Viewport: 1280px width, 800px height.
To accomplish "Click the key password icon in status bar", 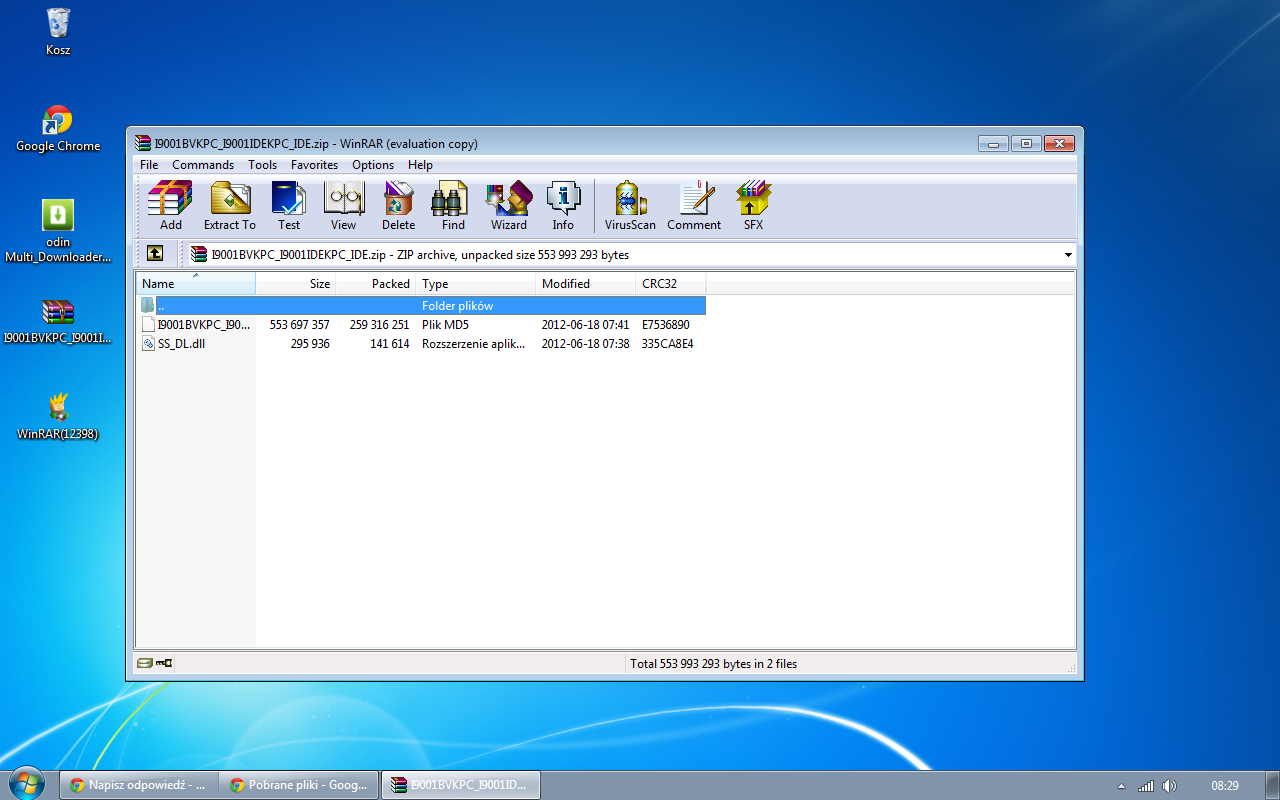I will click(x=164, y=663).
